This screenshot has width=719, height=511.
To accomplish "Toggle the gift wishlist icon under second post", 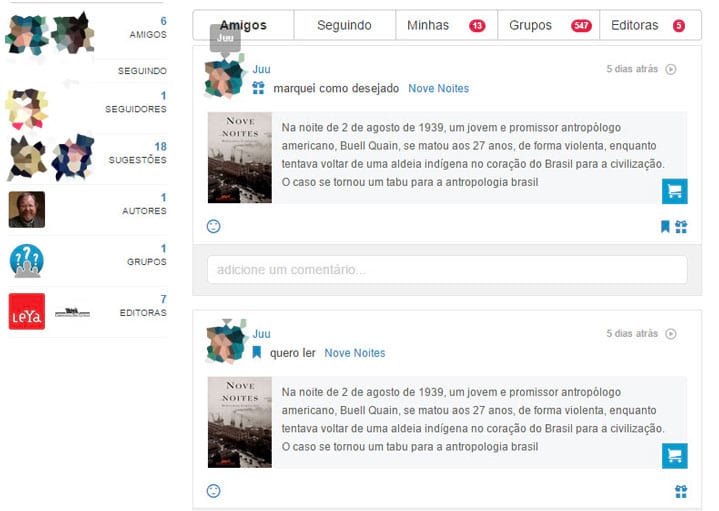I will (x=681, y=491).
